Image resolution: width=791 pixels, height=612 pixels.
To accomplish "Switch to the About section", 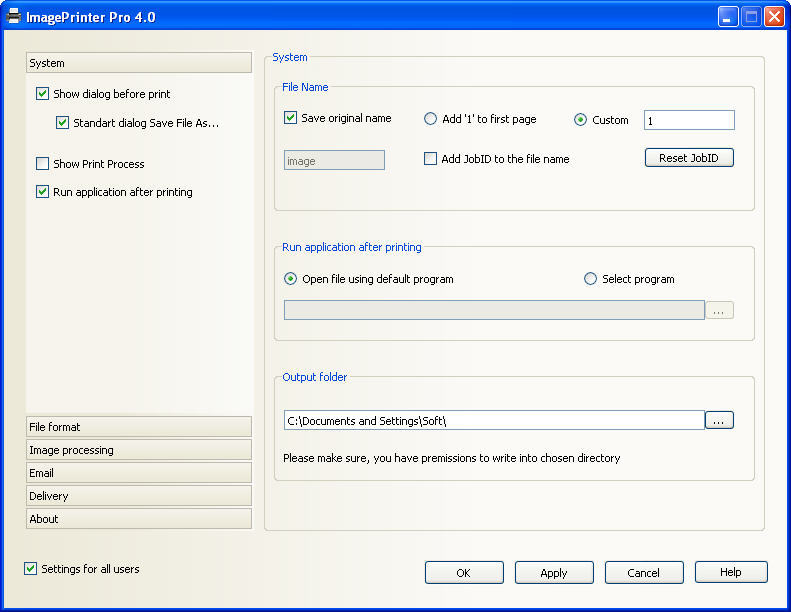I will pyautogui.click(x=139, y=519).
